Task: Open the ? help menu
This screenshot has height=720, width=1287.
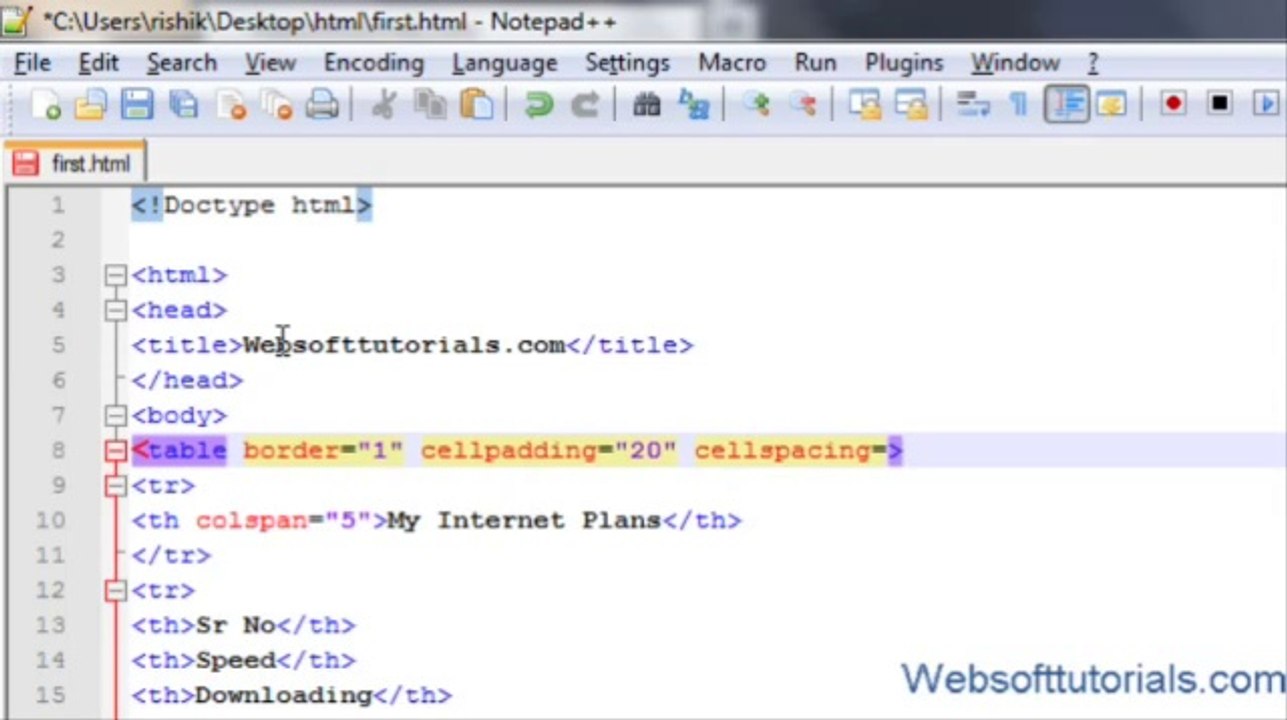Action: 1093,63
